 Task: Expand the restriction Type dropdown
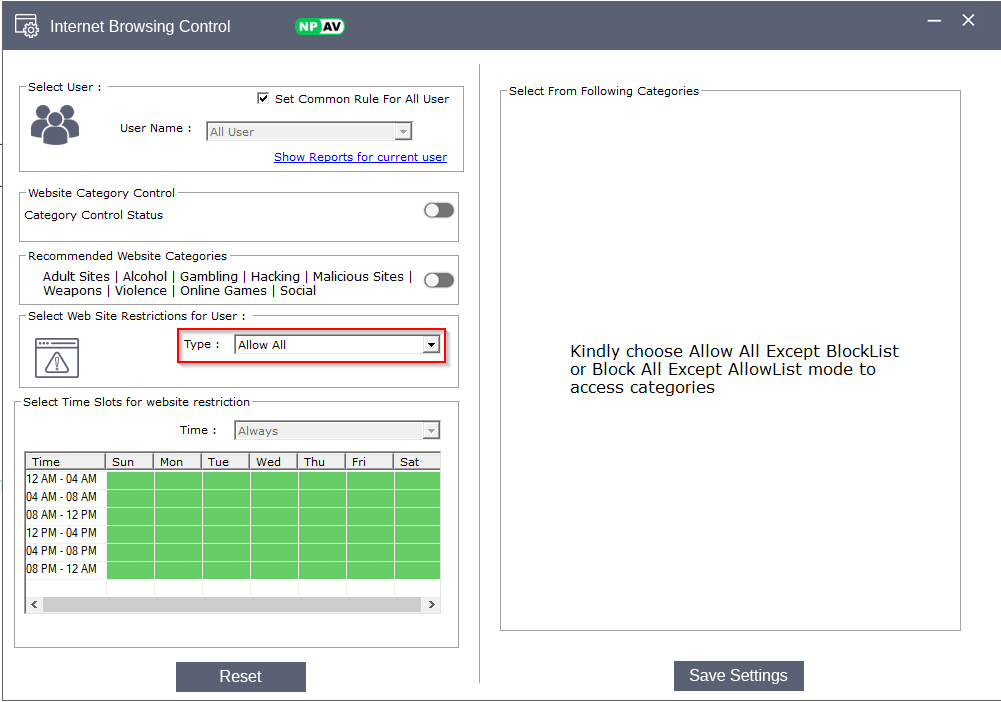tap(431, 345)
